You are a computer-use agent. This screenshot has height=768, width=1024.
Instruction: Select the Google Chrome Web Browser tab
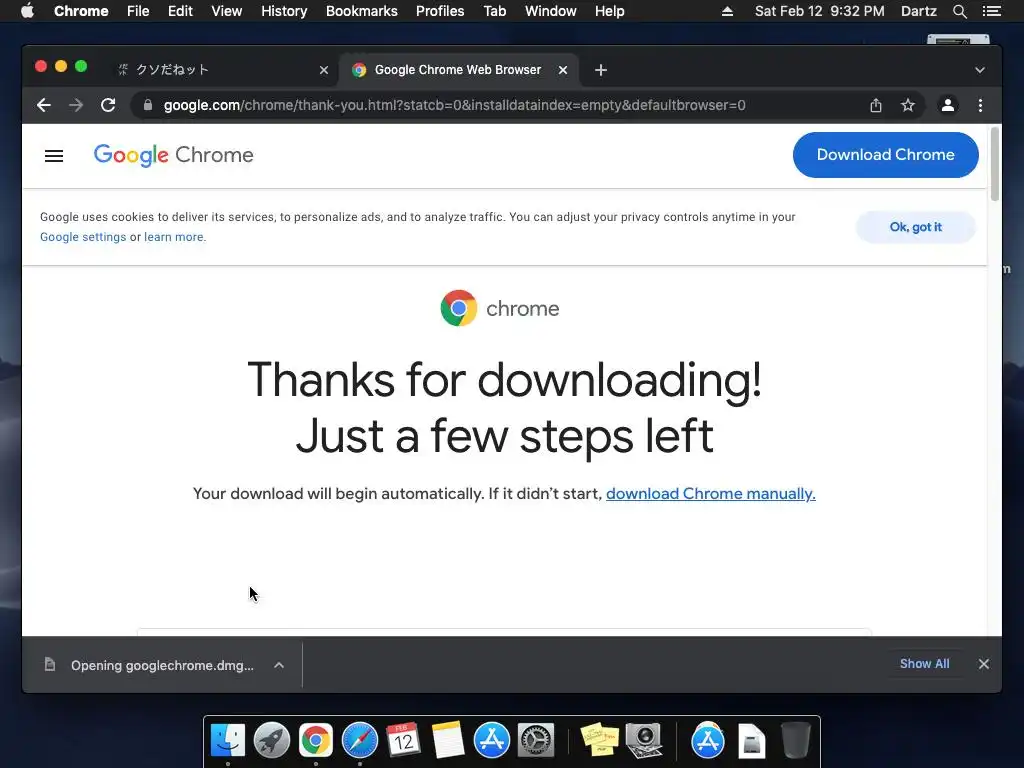[x=458, y=70]
